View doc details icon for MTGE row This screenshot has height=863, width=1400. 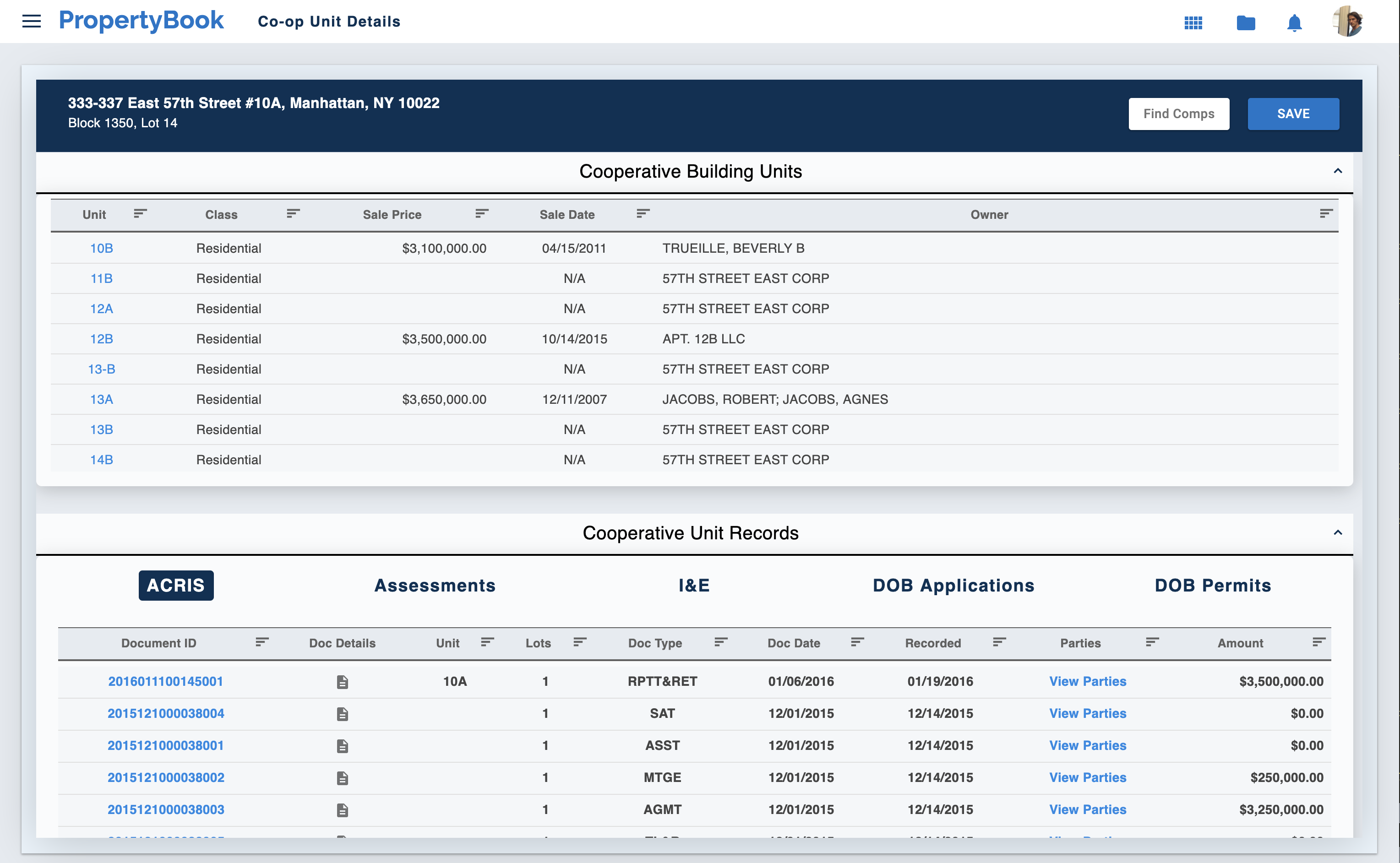coord(342,778)
